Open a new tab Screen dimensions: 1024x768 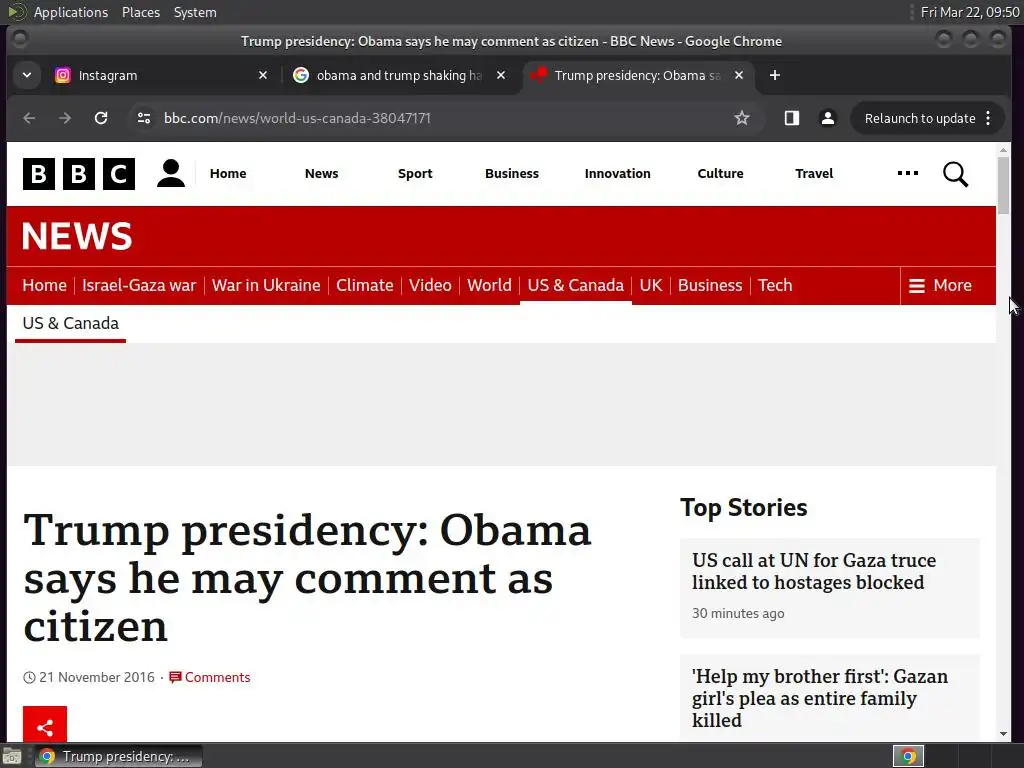(x=775, y=76)
